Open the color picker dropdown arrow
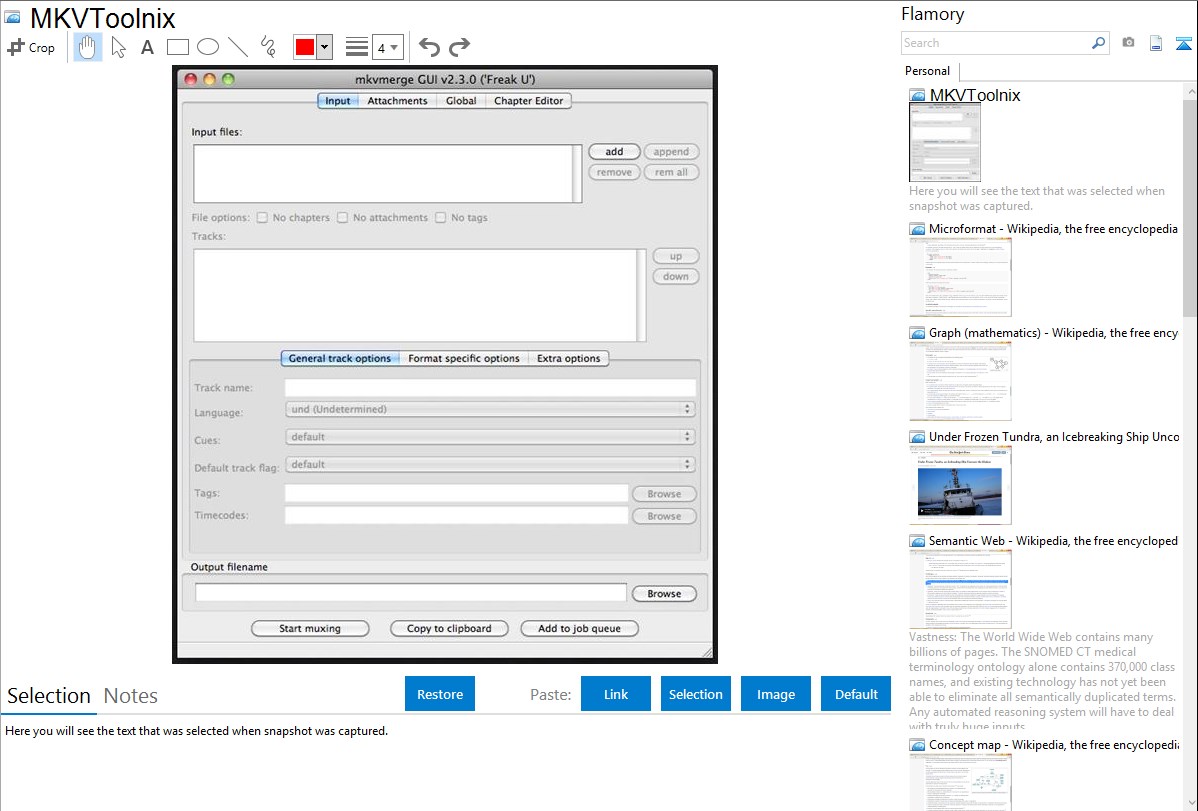This screenshot has width=1198, height=811. [325, 47]
